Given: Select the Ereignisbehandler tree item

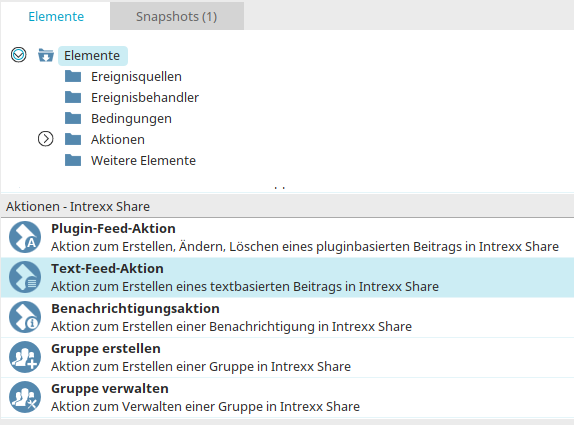Looking at the screenshot, I should click(x=145, y=97).
